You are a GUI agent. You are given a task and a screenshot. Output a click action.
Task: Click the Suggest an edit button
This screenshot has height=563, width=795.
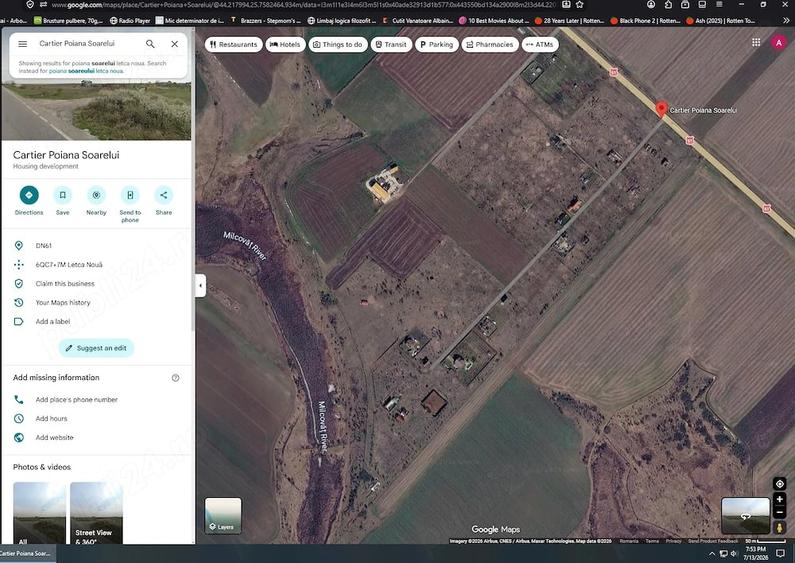[x=96, y=348]
